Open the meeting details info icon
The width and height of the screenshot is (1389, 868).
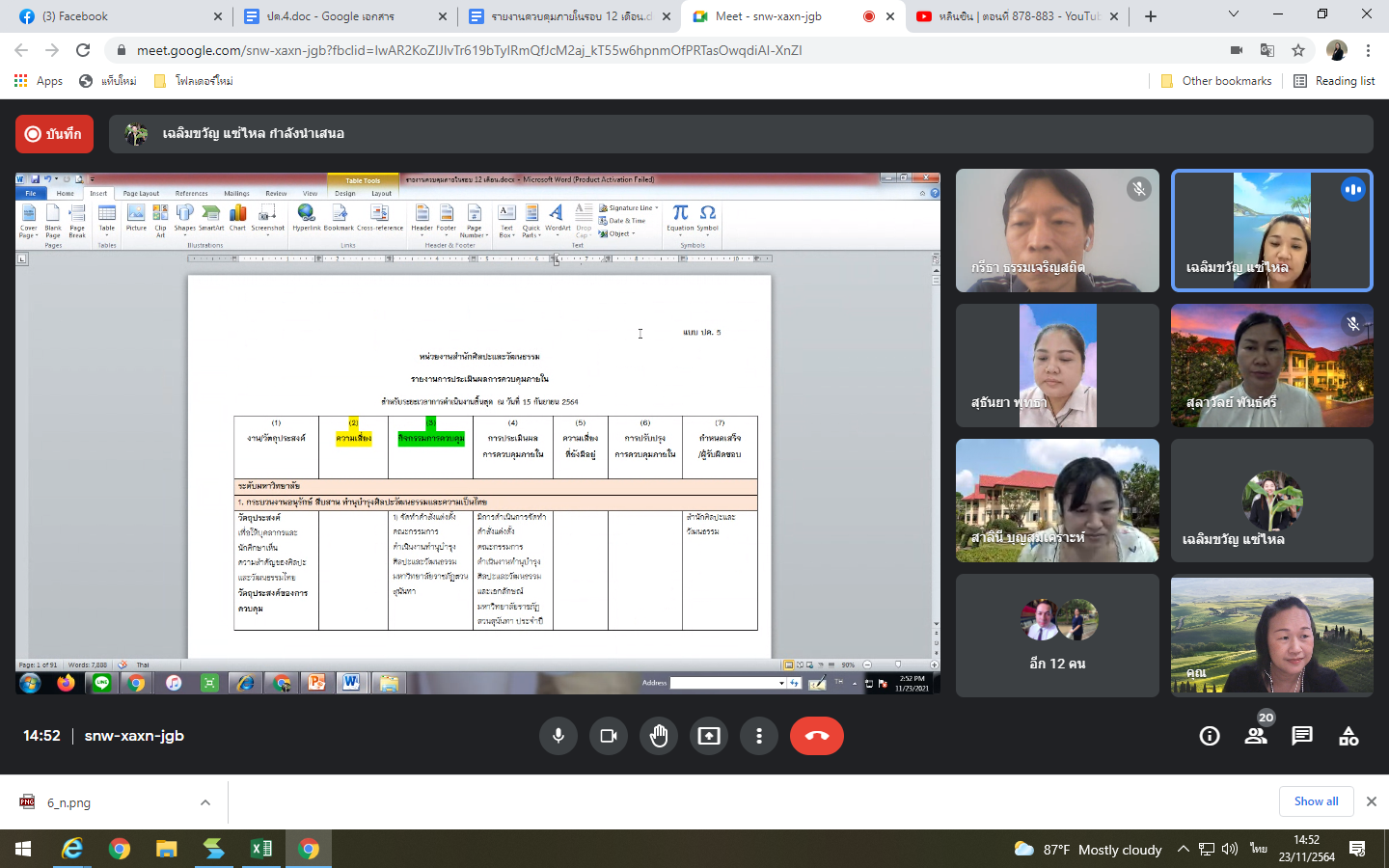(x=1210, y=736)
